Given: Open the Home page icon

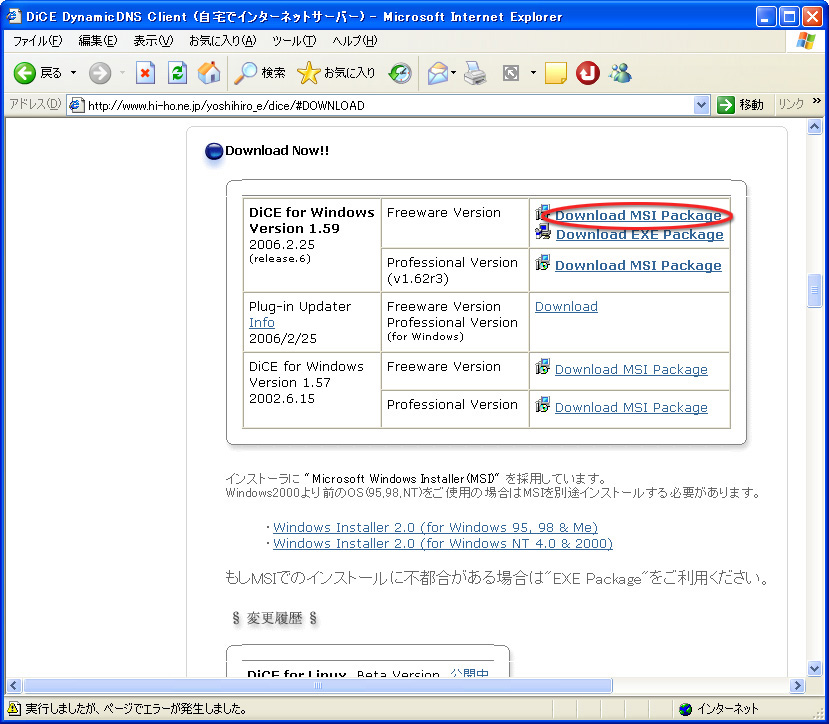Looking at the screenshot, I should coord(209,73).
